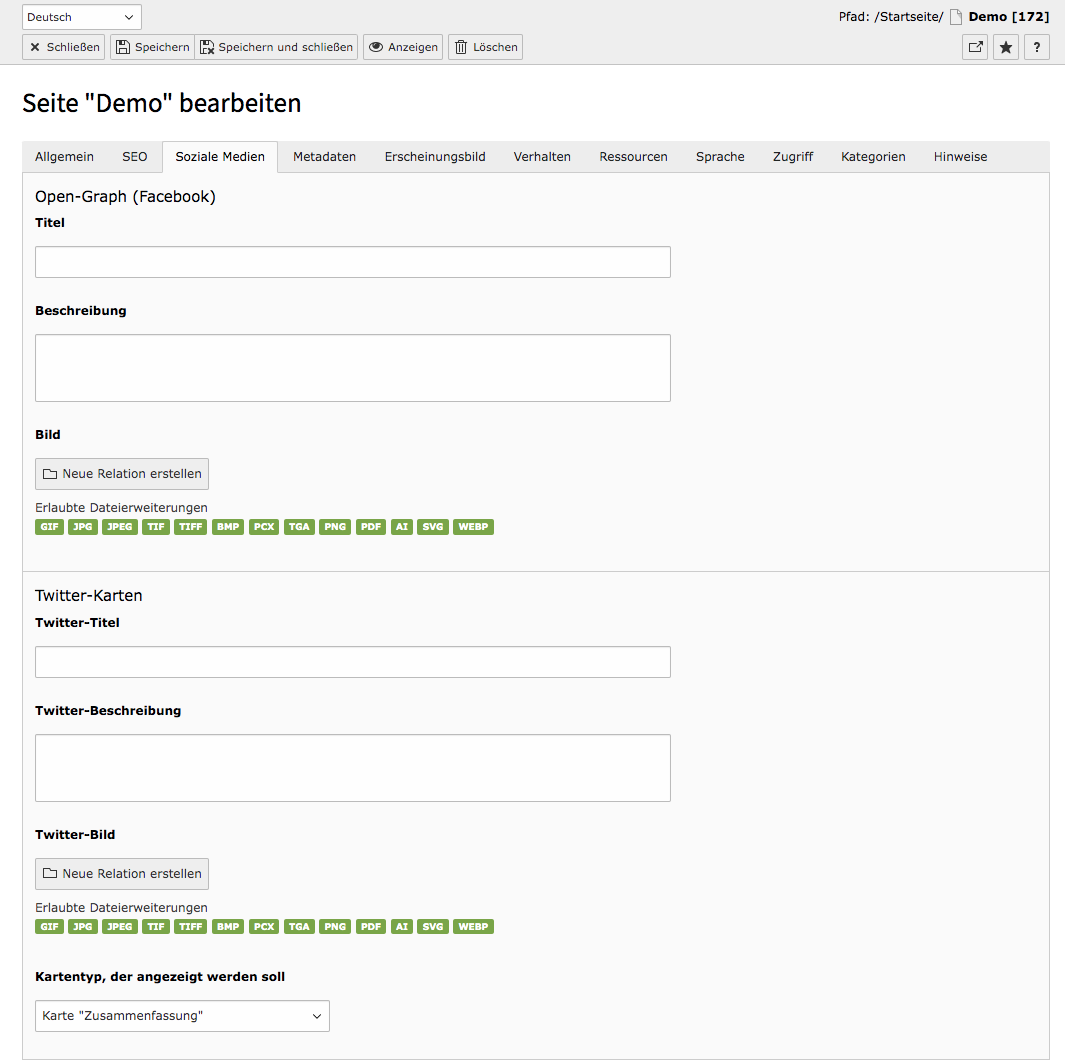
Task: Click the save-and-close icon on Speichern und schließen
Action: pos(209,46)
